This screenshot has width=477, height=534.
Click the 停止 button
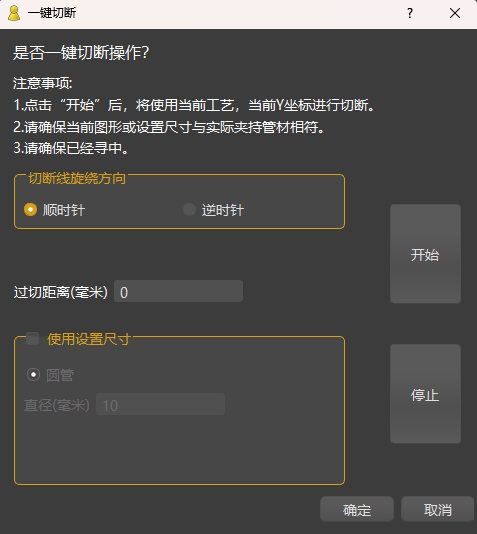tap(425, 394)
